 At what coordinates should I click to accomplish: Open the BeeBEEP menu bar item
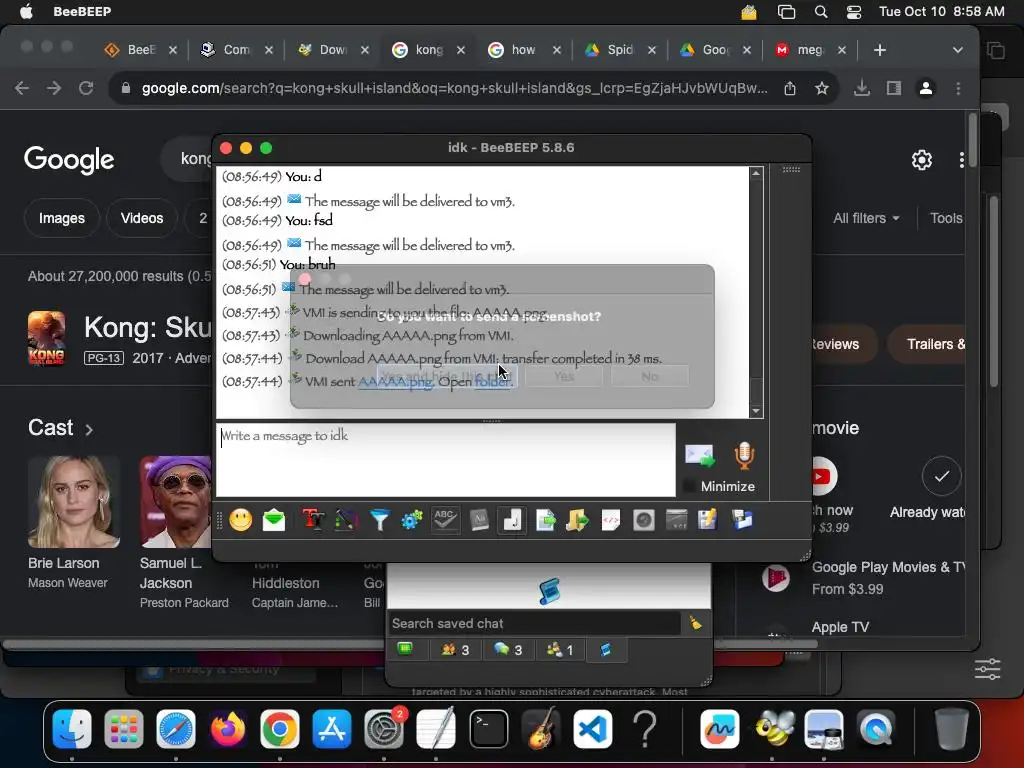coord(82,11)
